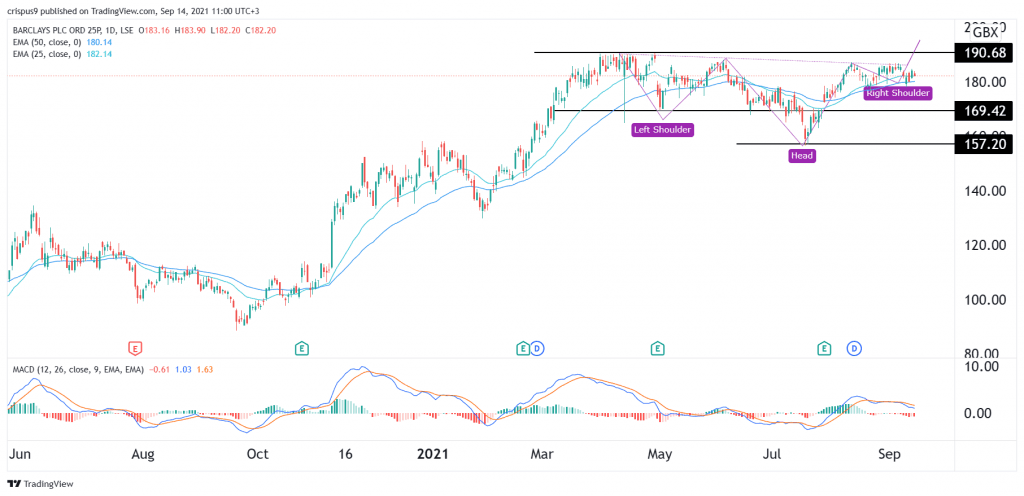
Task: Select the Left Shoulder annotation label
Action: pyautogui.click(x=662, y=130)
